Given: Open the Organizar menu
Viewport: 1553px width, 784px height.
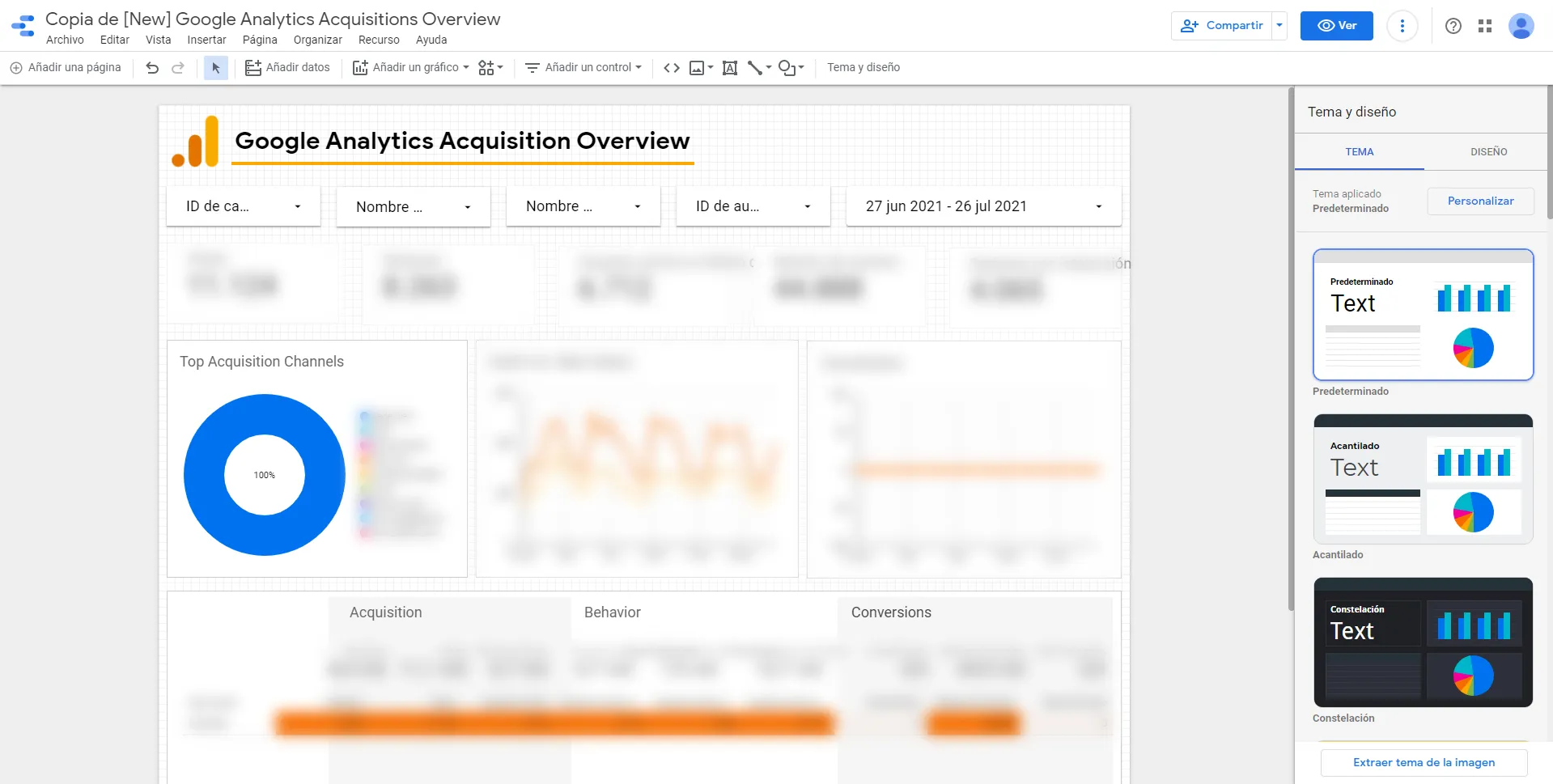Looking at the screenshot, I should pos(317,40).
